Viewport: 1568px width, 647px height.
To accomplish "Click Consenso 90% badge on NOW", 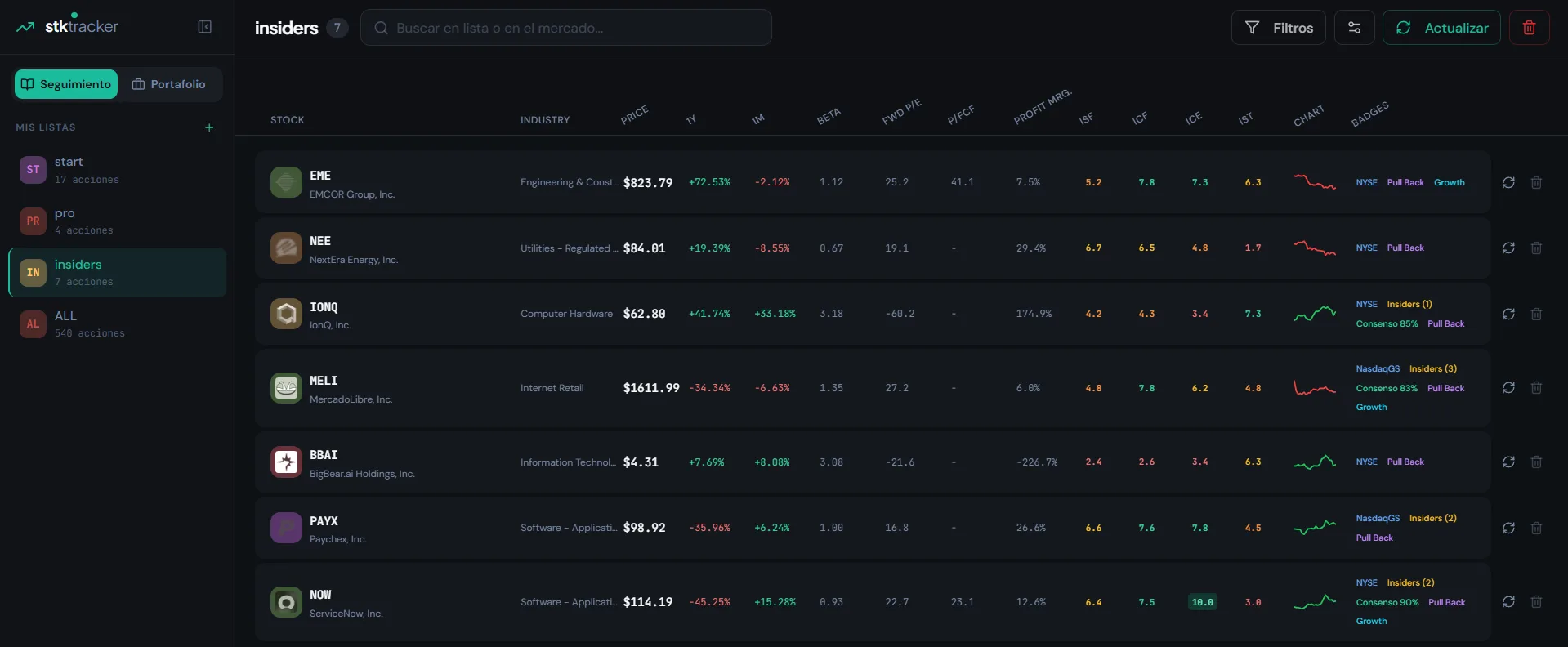I will pyautogui.click(x=1387, y=602).
